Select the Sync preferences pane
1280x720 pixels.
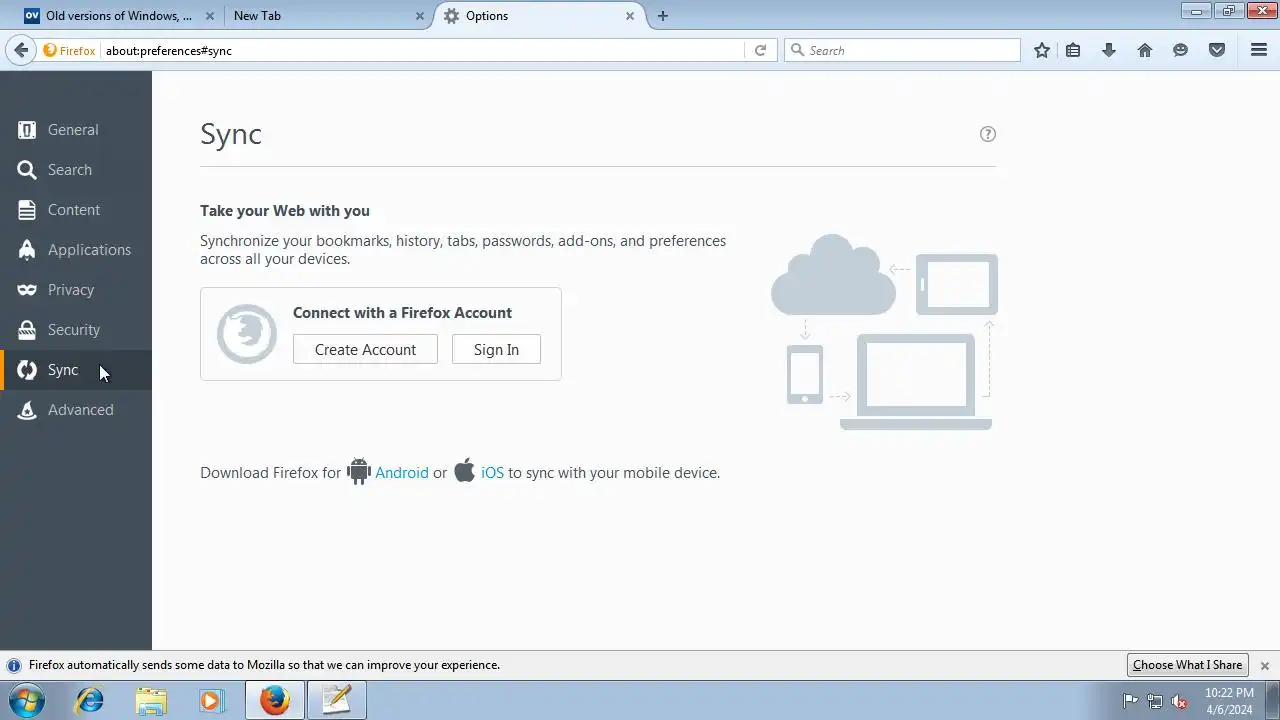(x=76, y=370)
